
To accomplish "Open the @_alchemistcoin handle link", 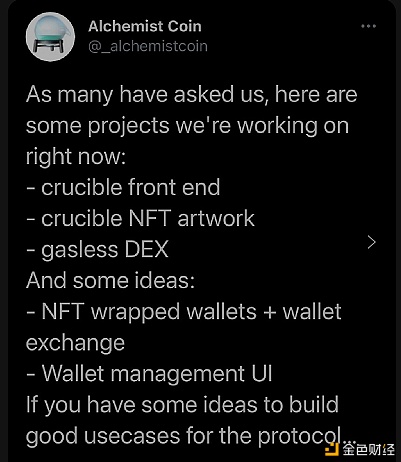I will (148, 46).
